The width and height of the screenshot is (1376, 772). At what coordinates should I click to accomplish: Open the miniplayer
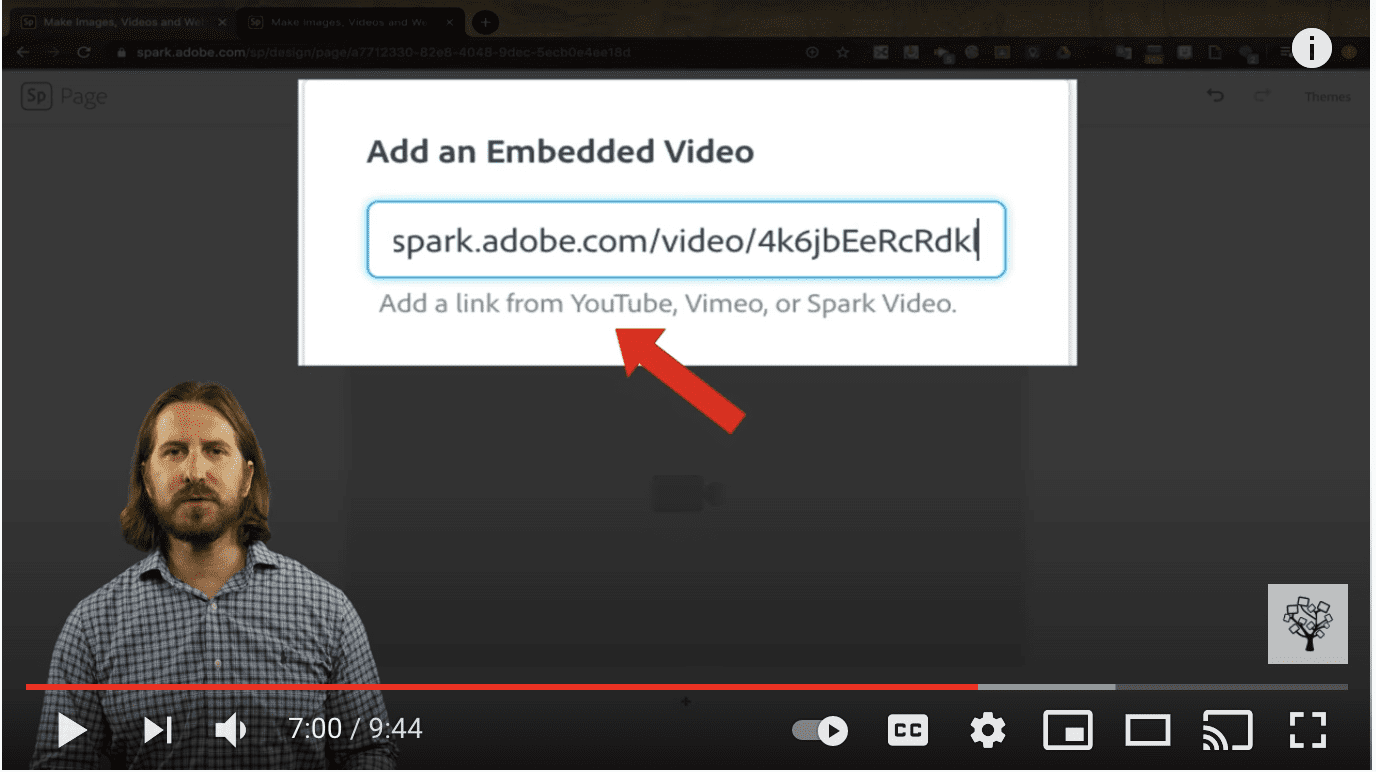point(1067,731)
